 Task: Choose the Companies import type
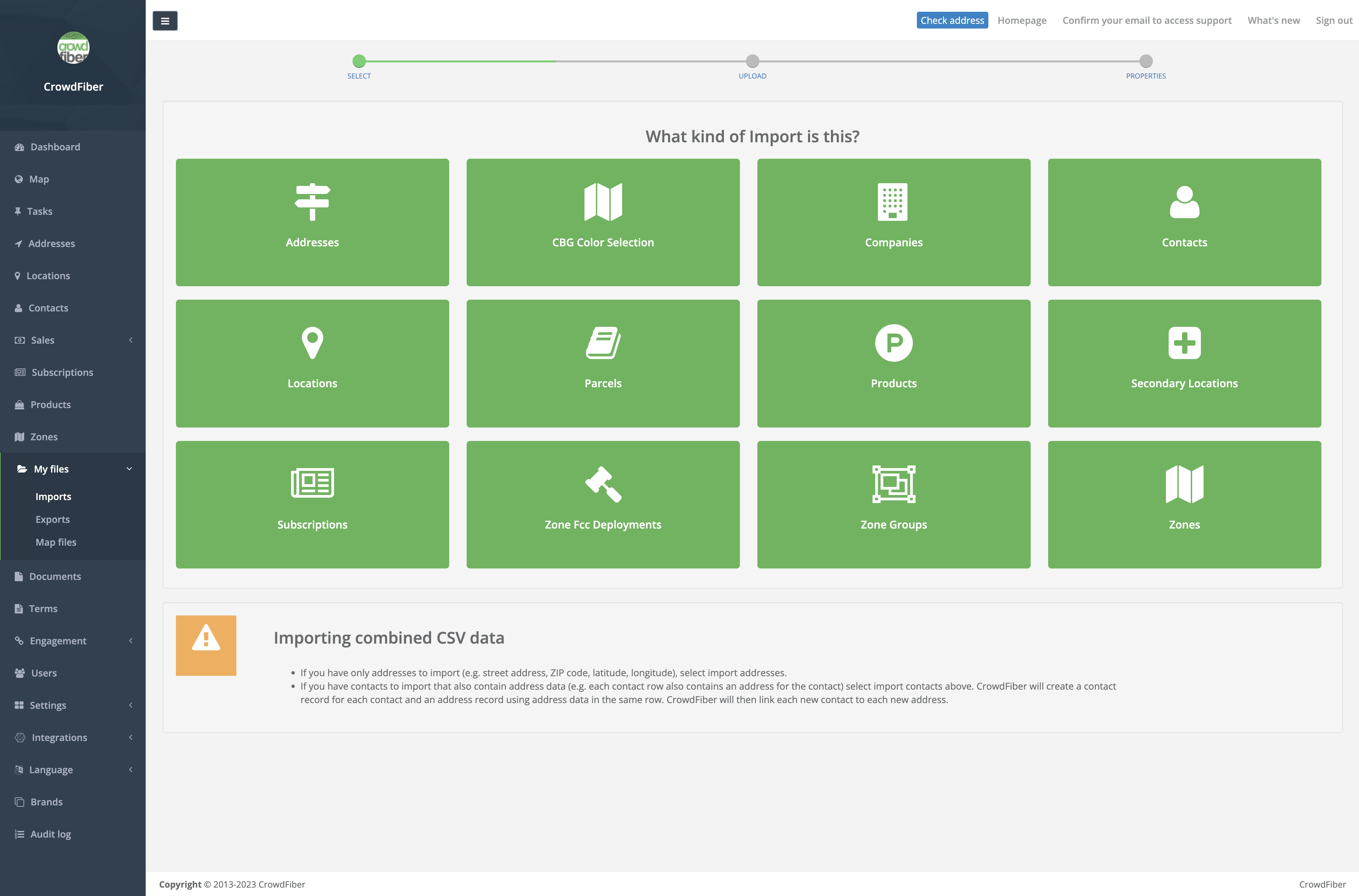pyautogui.click(x=893, y=222)
